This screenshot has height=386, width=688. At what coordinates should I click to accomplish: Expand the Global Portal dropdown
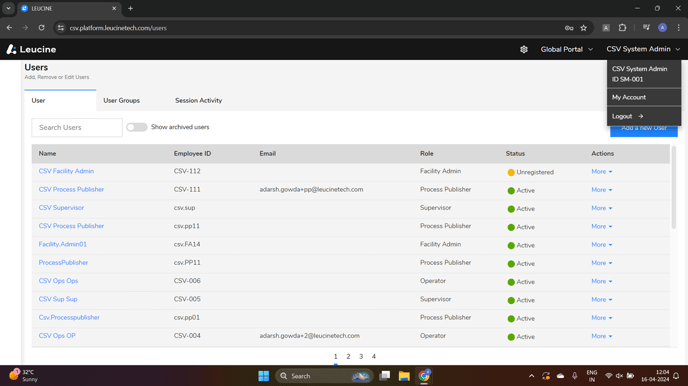coord(566,49)
